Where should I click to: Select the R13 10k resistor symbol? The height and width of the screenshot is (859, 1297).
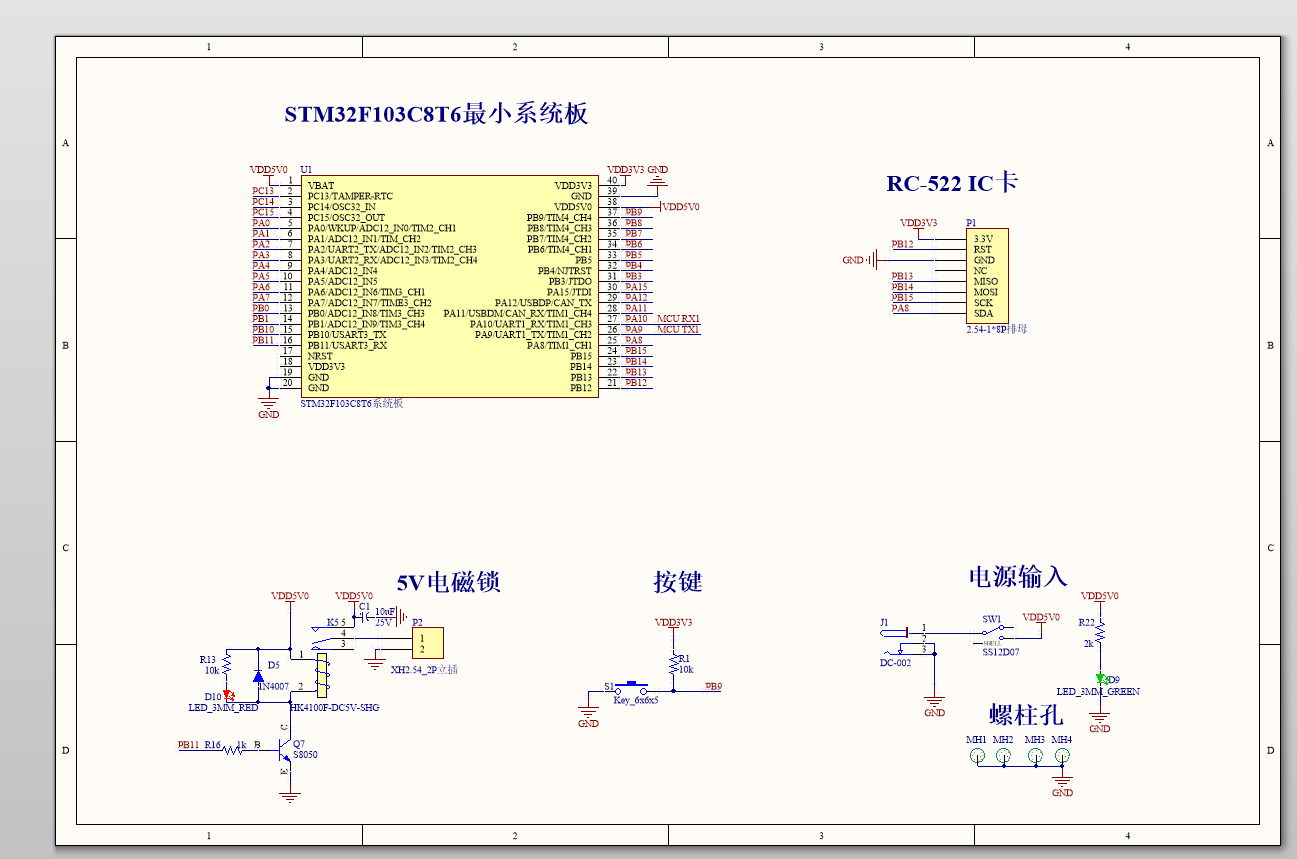(227, 663)
